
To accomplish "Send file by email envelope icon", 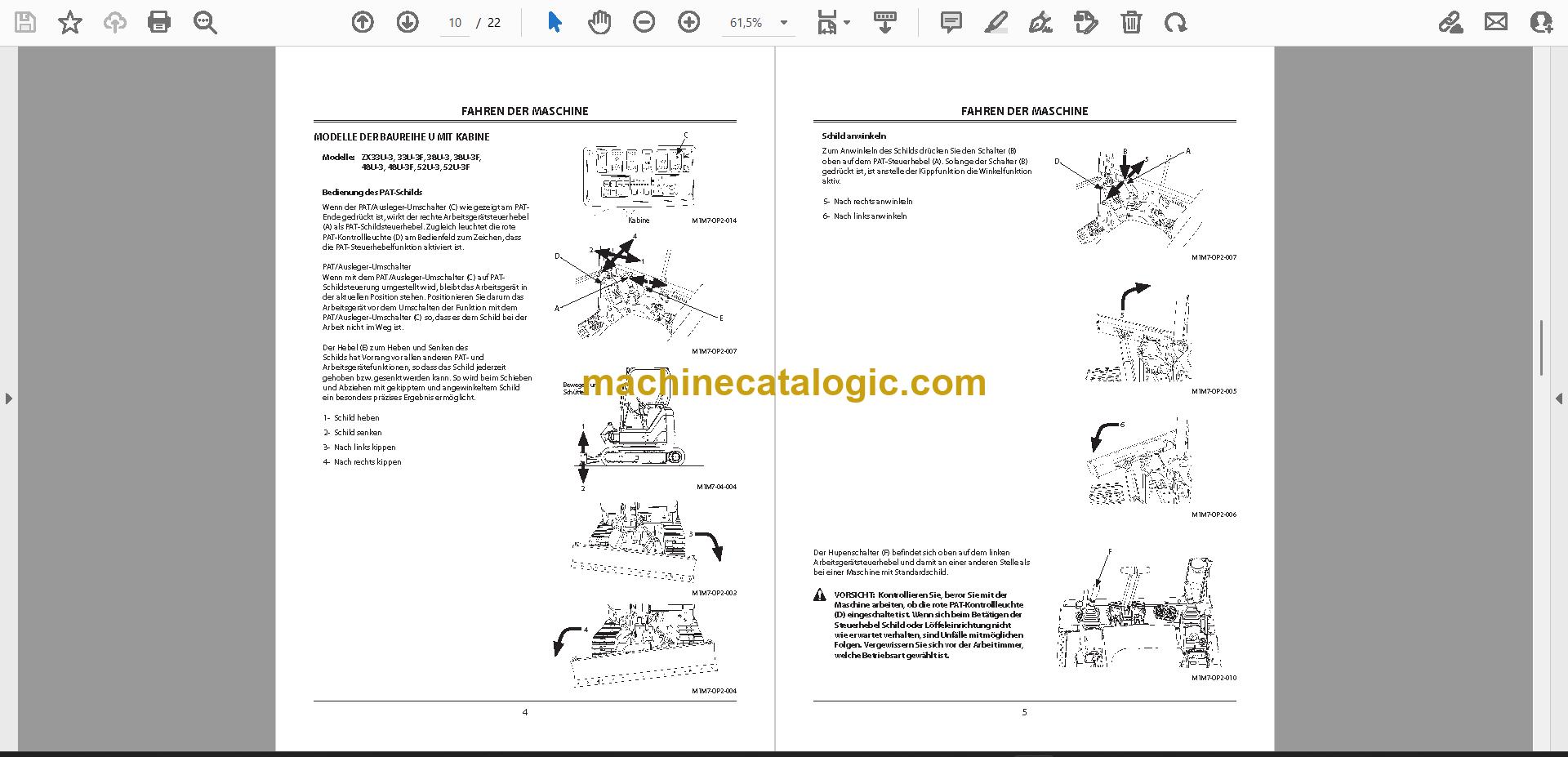I will click(x=1496, y=22).
